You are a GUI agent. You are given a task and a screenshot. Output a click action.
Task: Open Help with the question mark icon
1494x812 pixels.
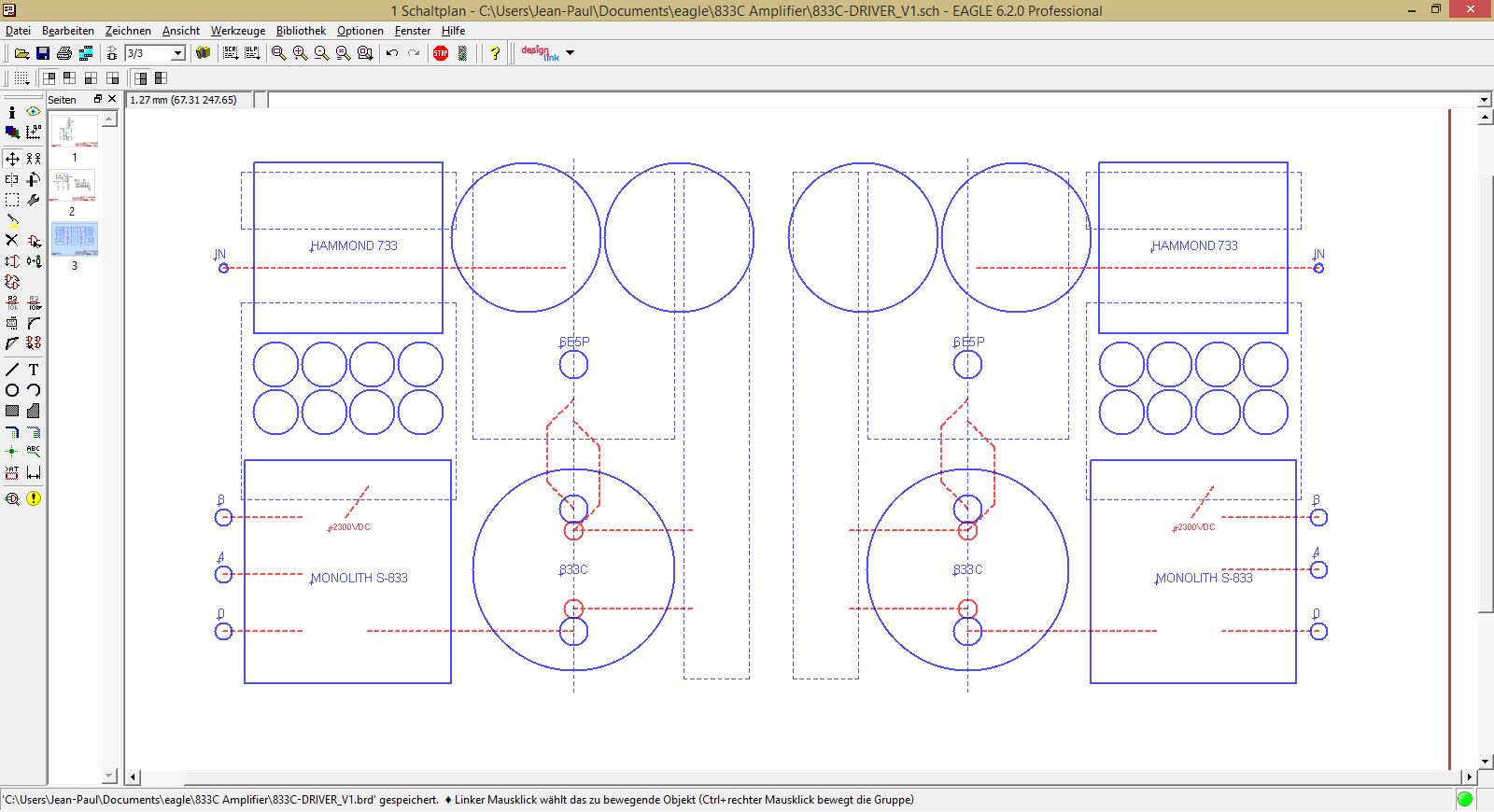pyautogui.click(x=495, y=53)
